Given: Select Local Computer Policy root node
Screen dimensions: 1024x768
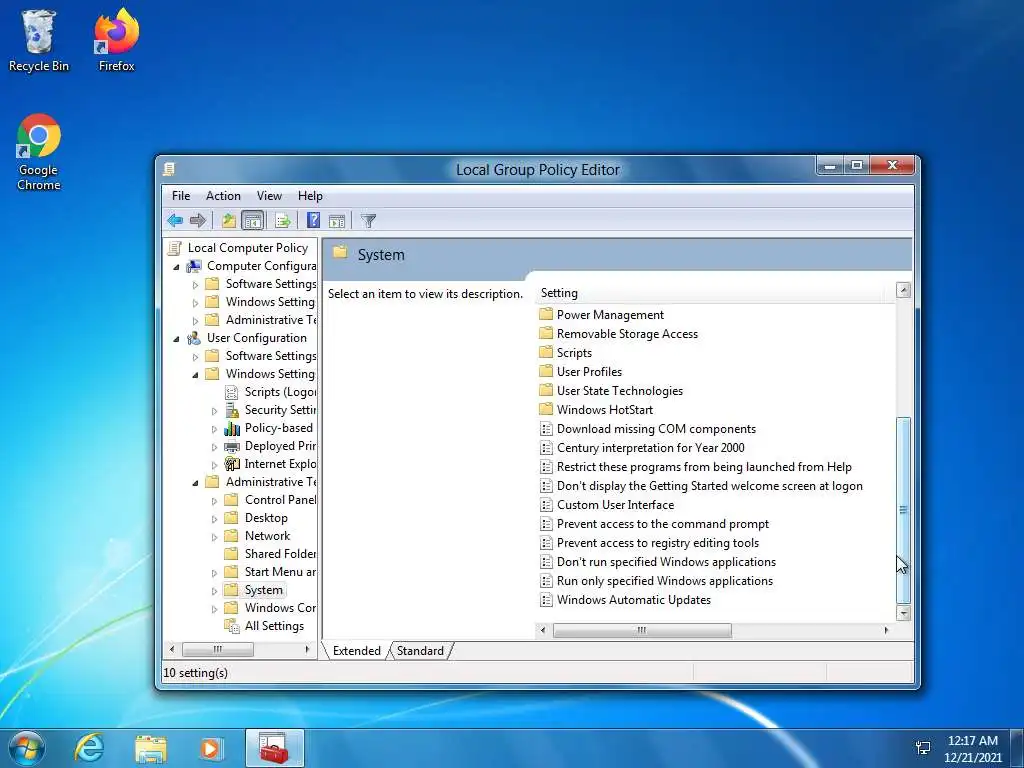Looking at the screenshot, I should (248, 248).
